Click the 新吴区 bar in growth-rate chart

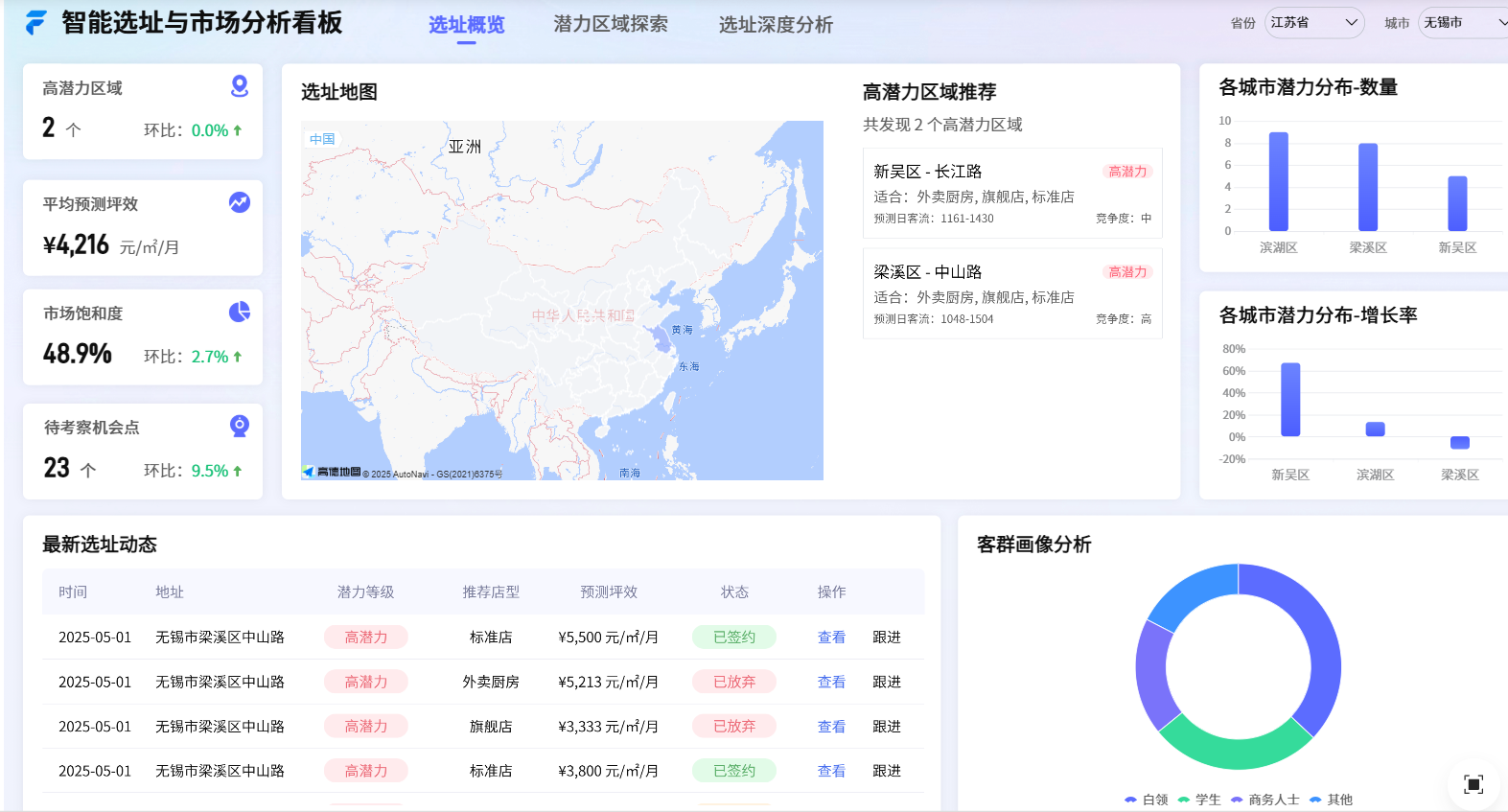pos(1290,400)
